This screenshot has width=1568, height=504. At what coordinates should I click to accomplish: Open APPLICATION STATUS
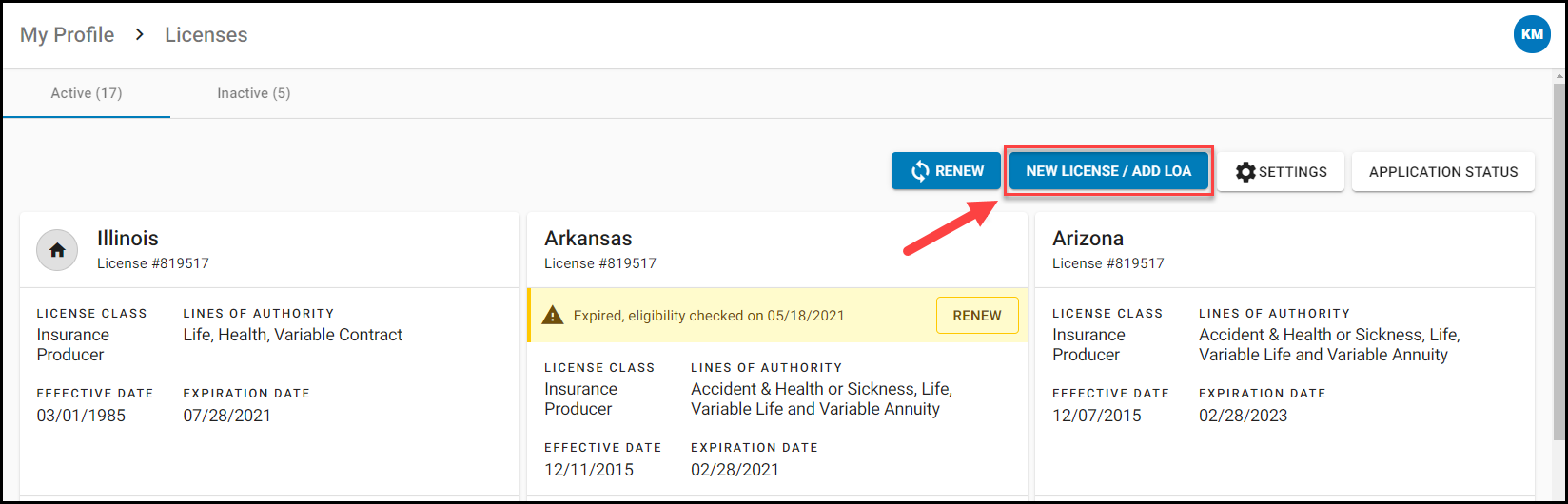[x=1442, y=172]
